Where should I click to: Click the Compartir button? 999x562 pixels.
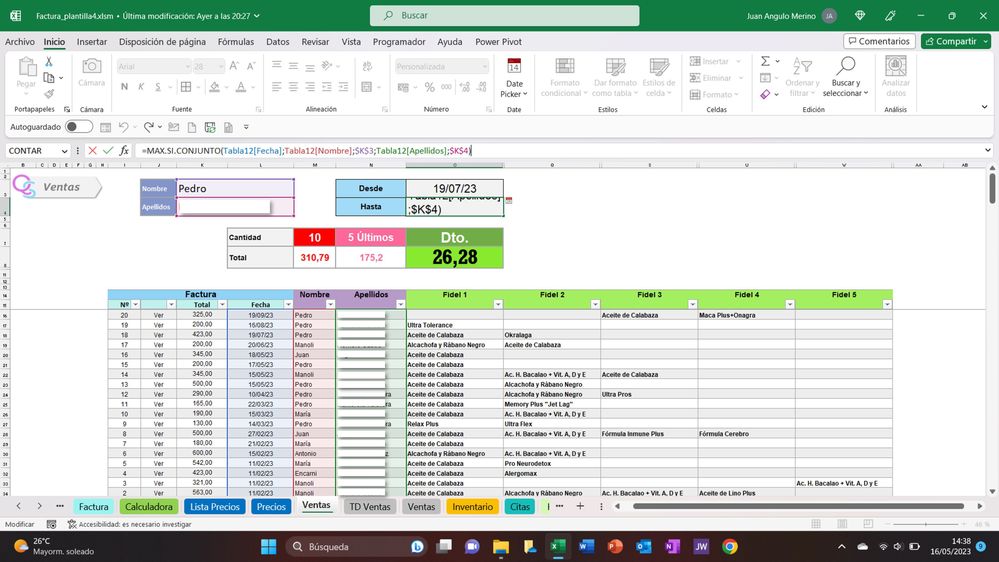(x=955, y=42)
